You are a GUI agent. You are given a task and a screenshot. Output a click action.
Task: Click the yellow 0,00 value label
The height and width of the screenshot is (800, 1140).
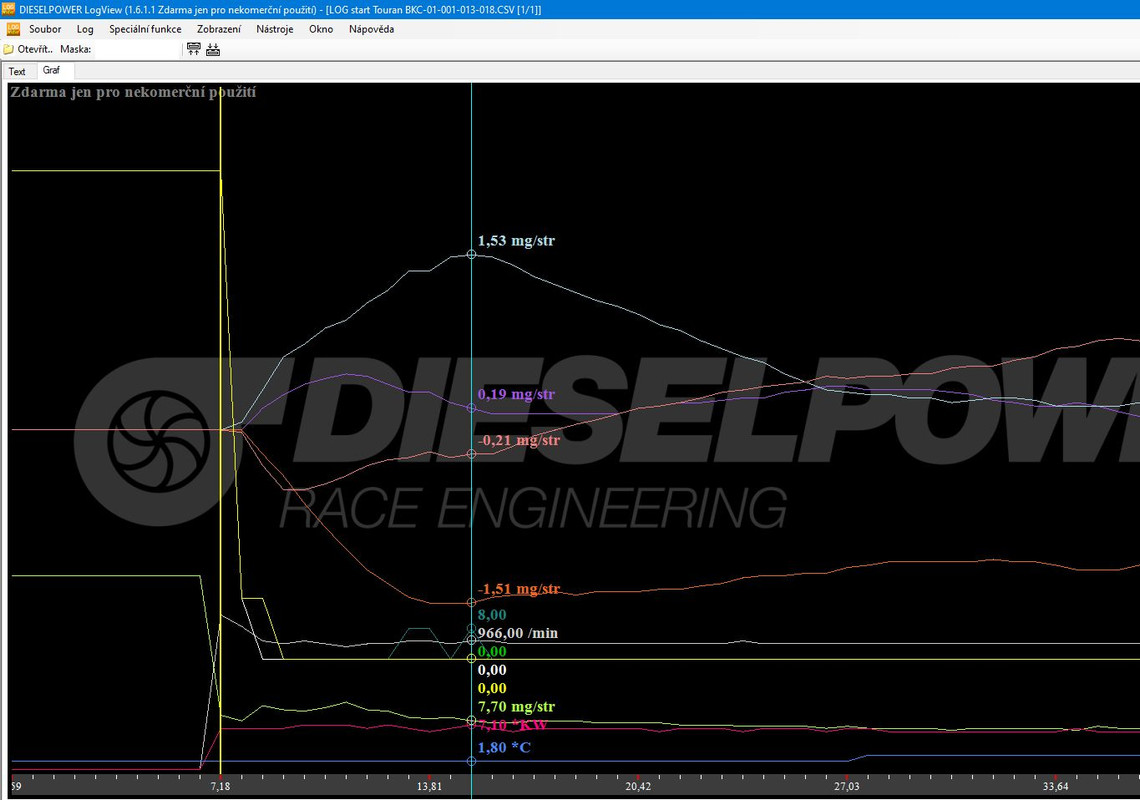(x=491, y=688)
